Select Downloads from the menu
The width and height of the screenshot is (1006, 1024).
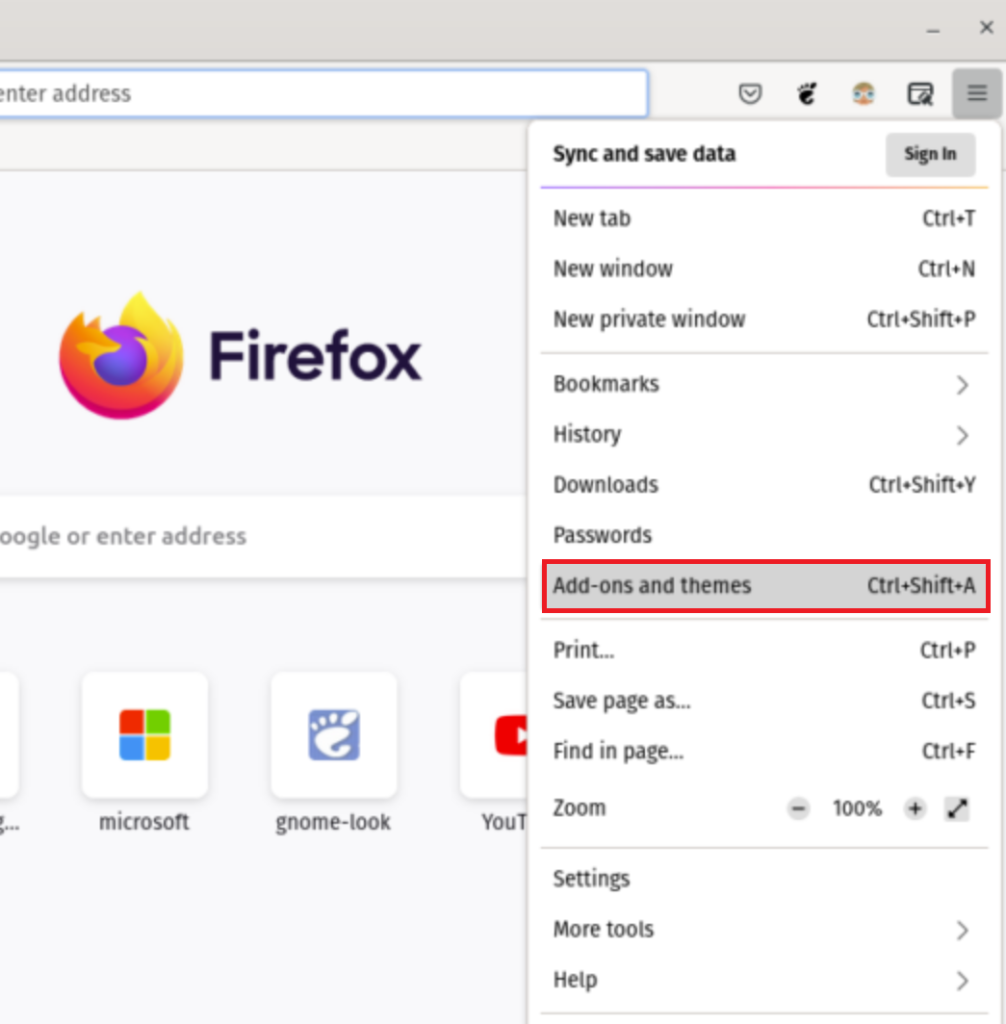pos(605,485)
